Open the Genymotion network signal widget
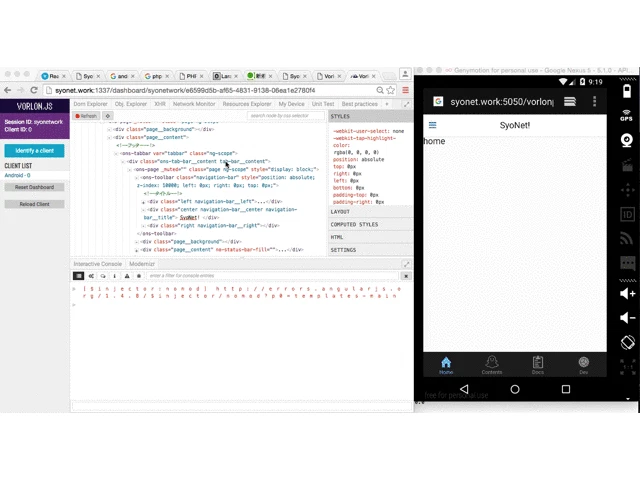The image size is (640, 480). (627, 238)
